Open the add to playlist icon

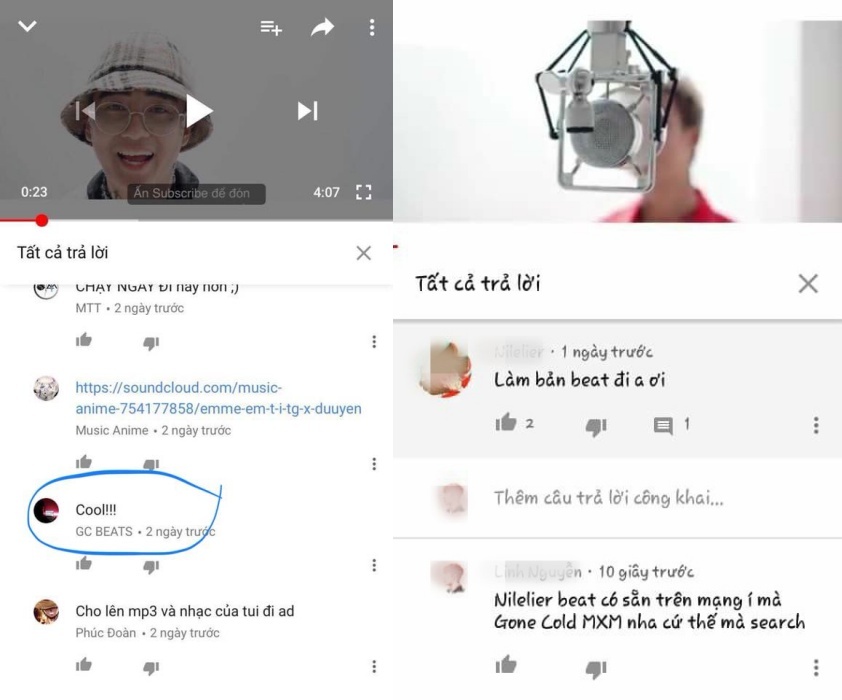click(x=271, y=27)
